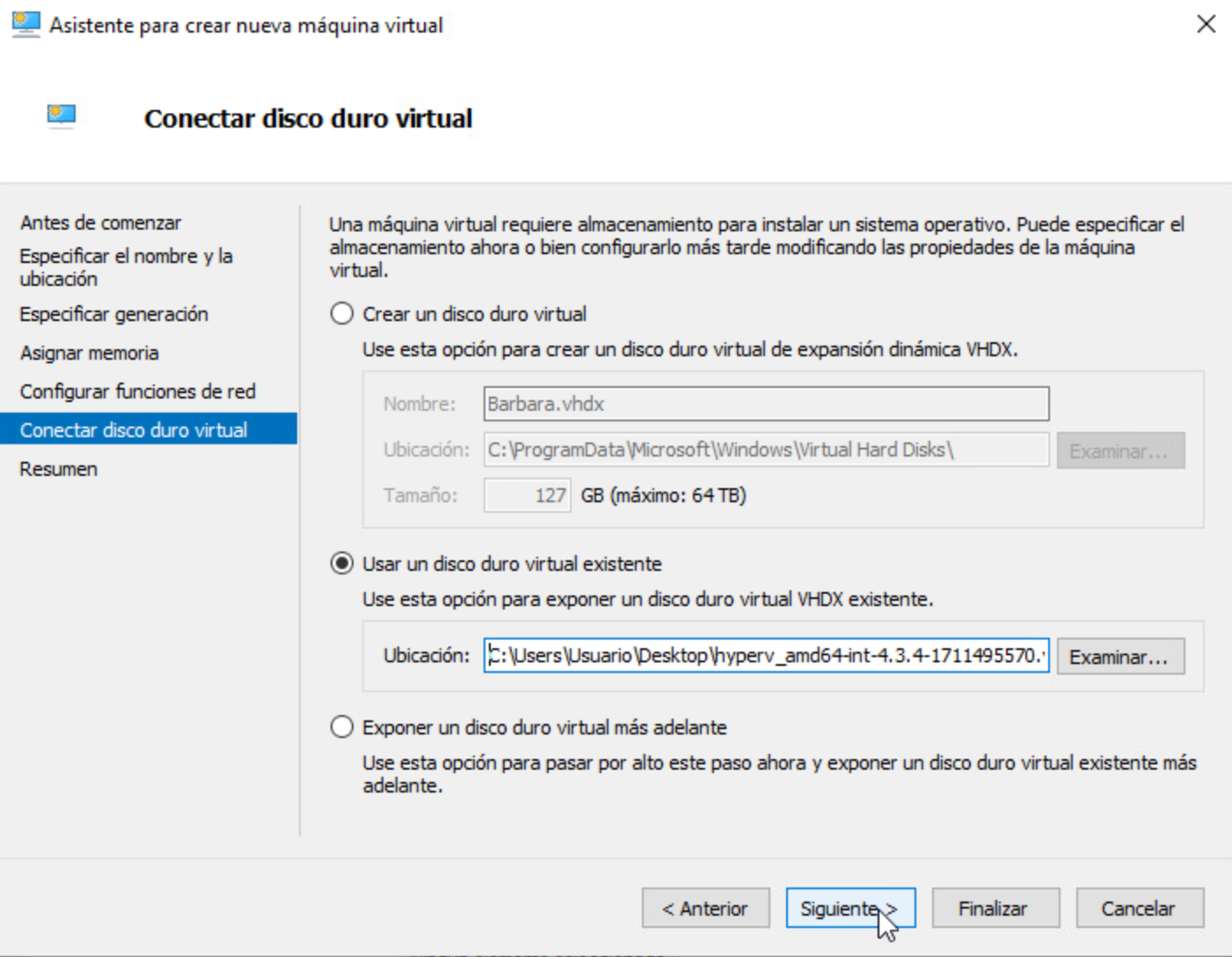Click the Barbara.vhdx name field
Viewport: 1232px width, 957px height.
(767, 404)
